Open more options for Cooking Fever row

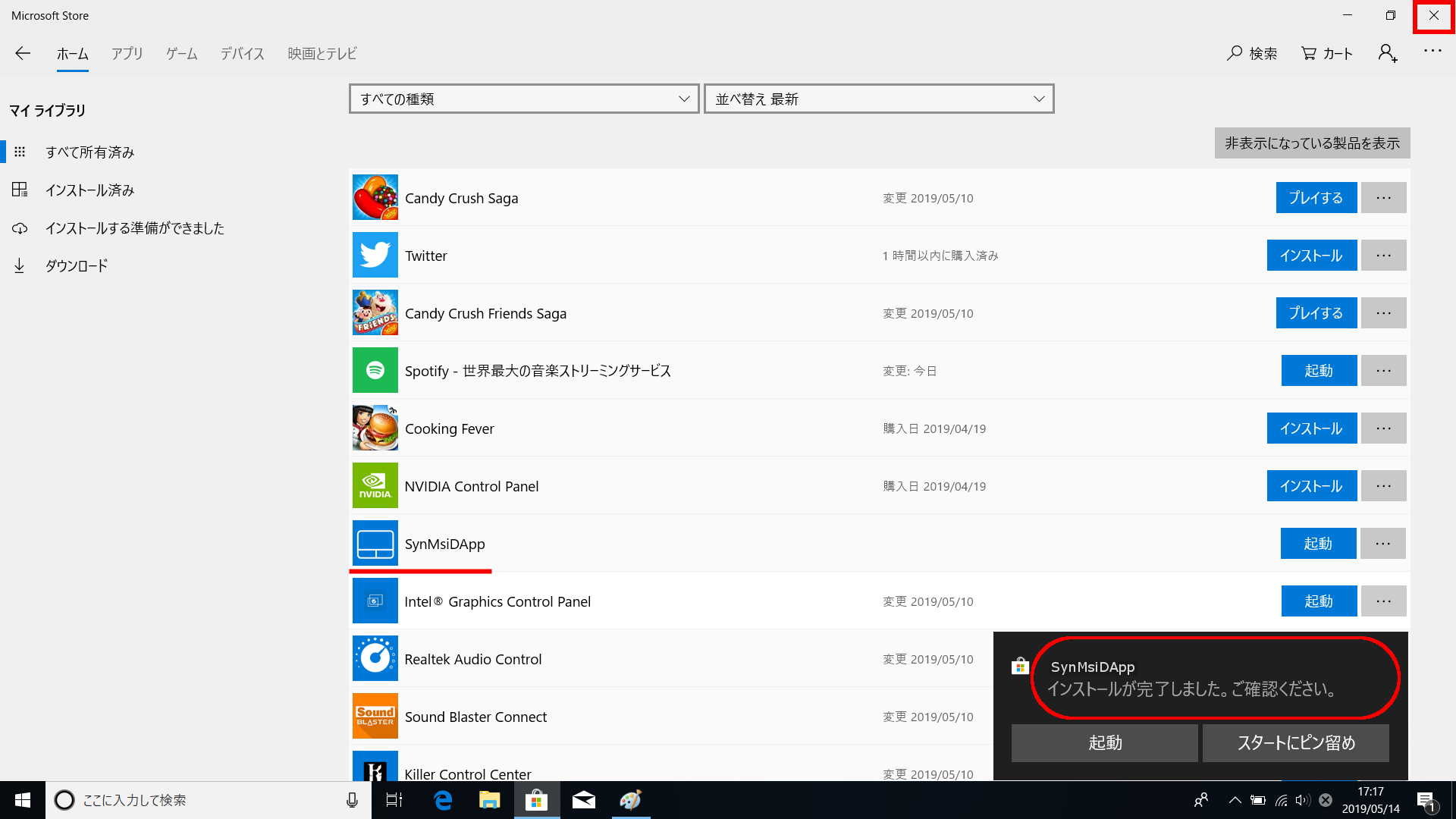1384,428
